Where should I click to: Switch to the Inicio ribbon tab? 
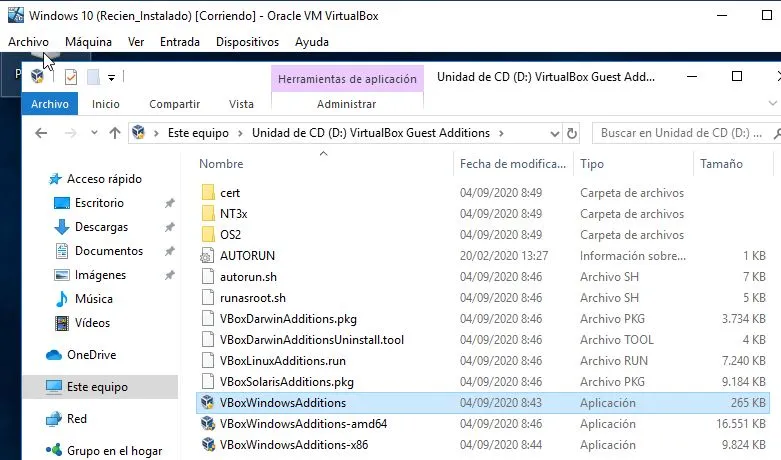click(106, 104)
